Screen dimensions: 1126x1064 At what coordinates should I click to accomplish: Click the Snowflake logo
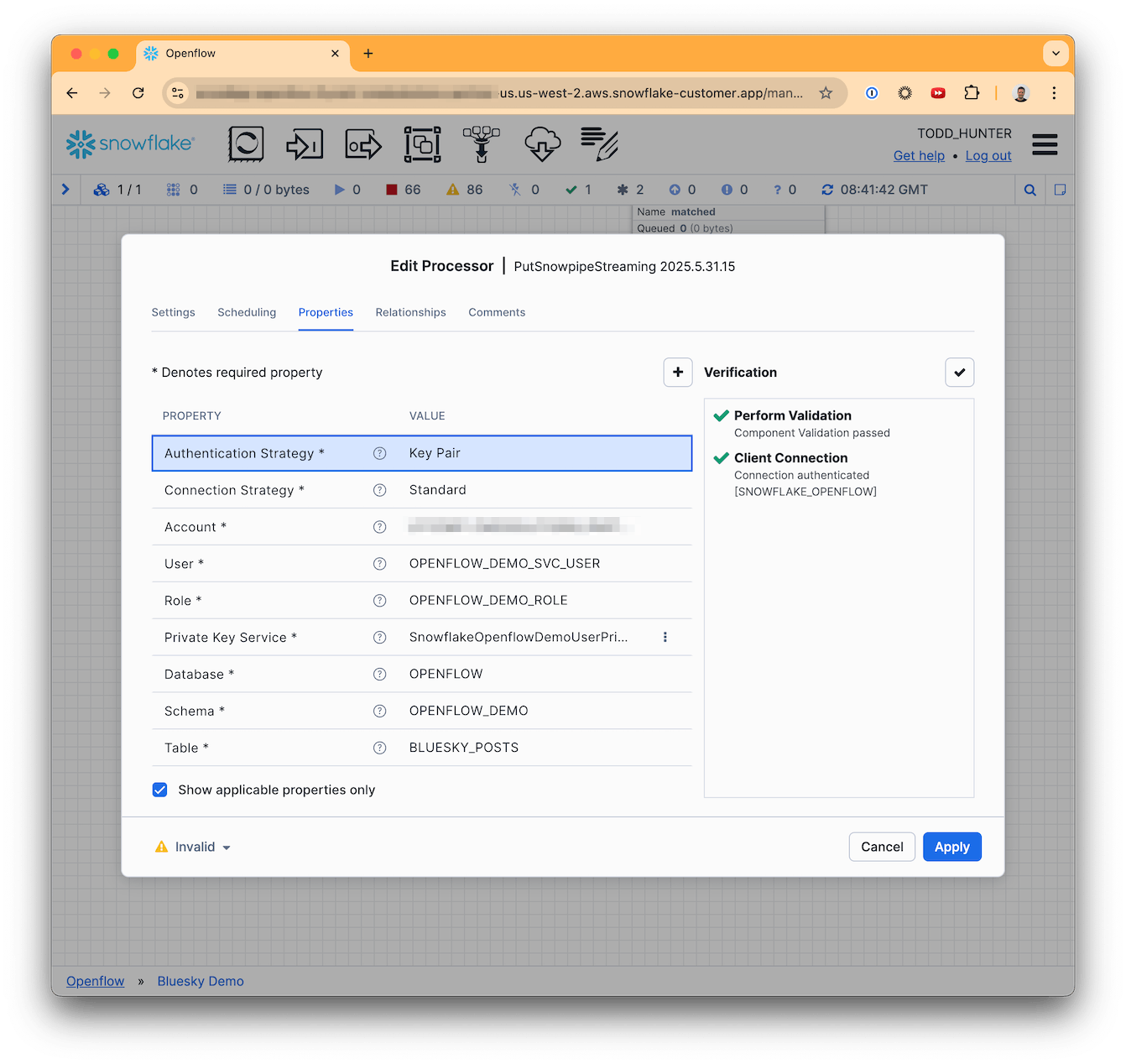coord(131,144)
